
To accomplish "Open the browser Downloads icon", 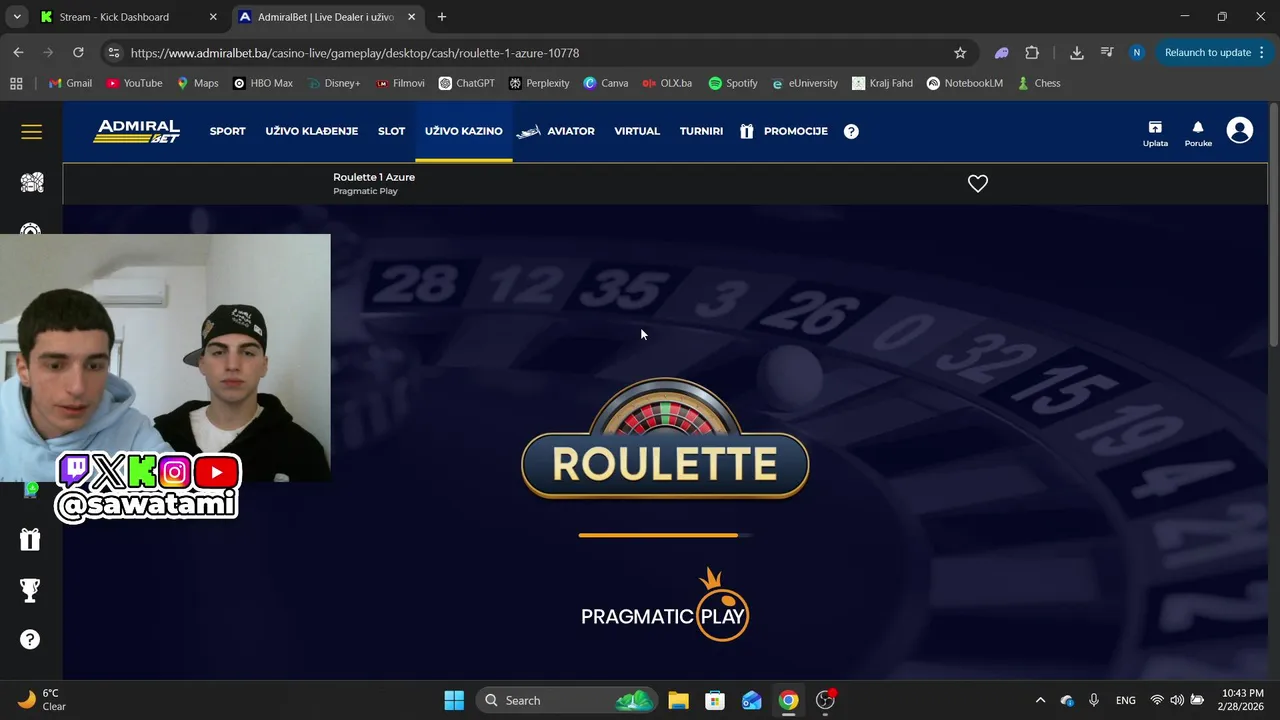I will click(1076, 53).
